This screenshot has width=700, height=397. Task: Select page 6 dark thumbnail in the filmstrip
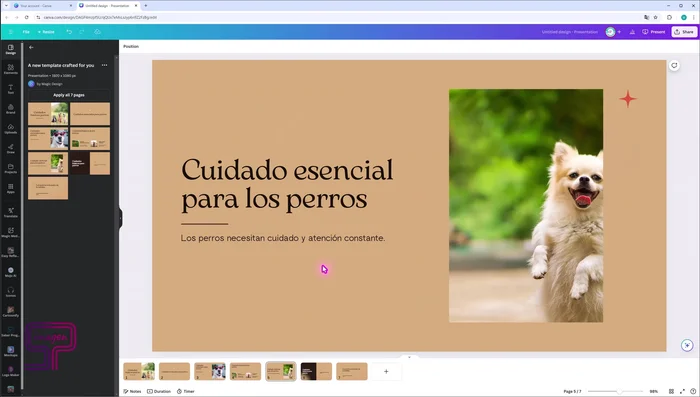point(316,372)
